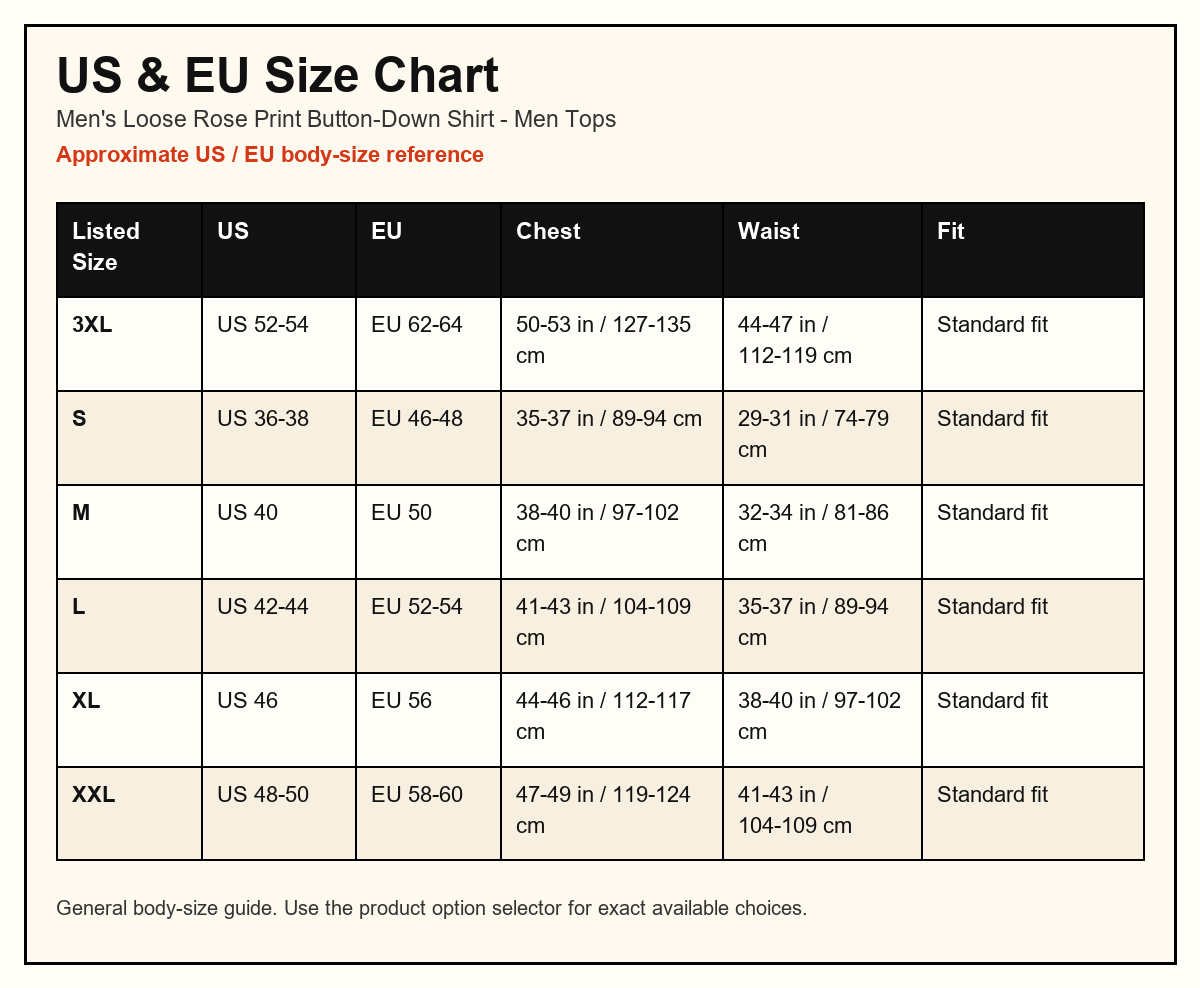The image size is (1200, 988).
Task: Select the XL listed size cell
Action: (130, 720)
